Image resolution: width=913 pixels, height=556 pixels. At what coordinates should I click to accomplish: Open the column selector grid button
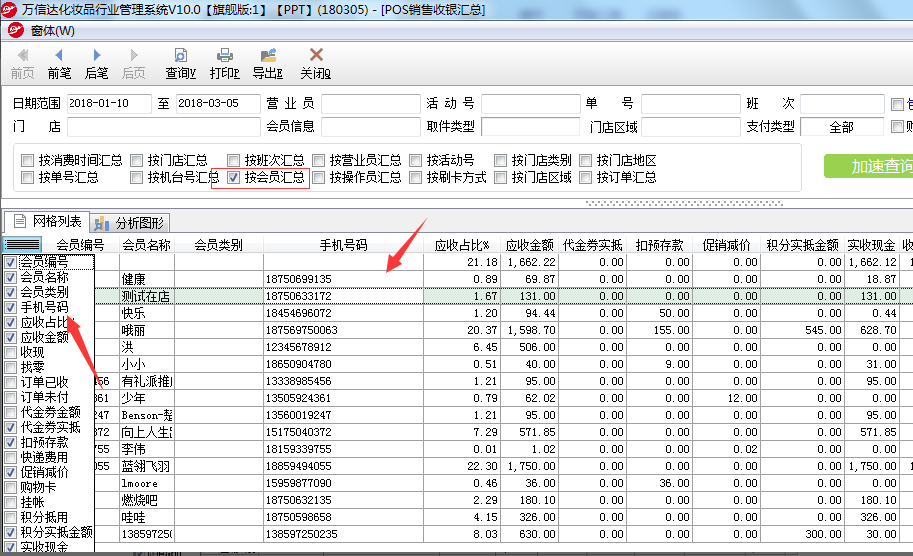tap(23, 245)
